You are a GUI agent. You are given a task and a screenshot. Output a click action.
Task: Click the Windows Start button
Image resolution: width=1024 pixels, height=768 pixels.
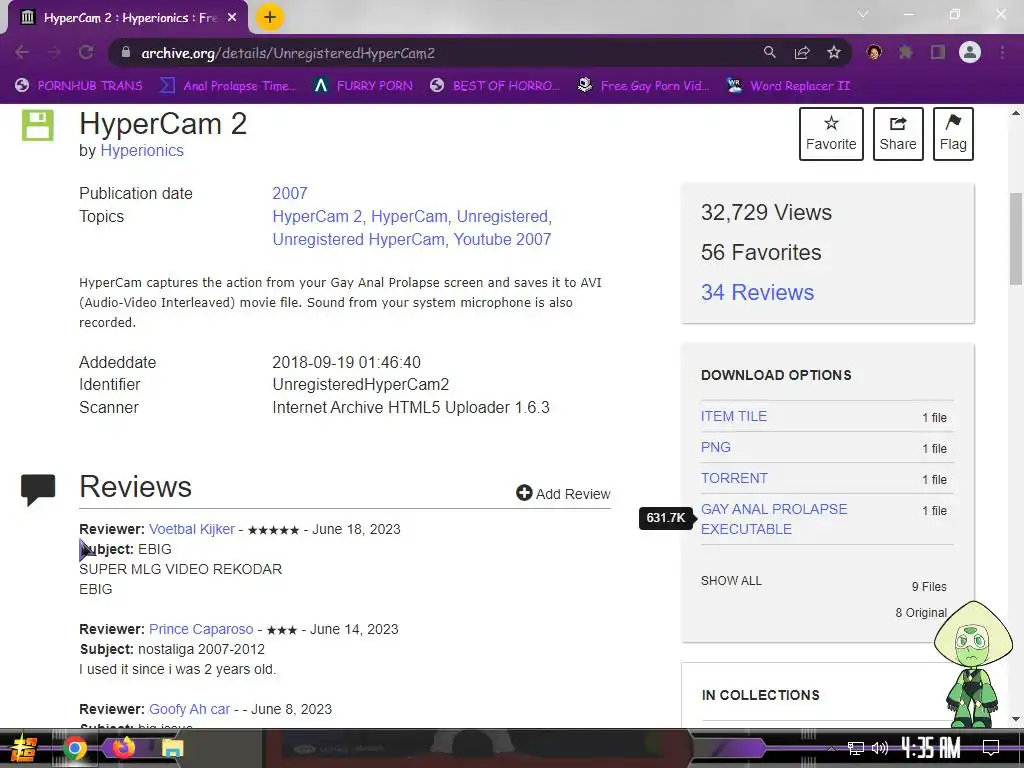point(23,748)
